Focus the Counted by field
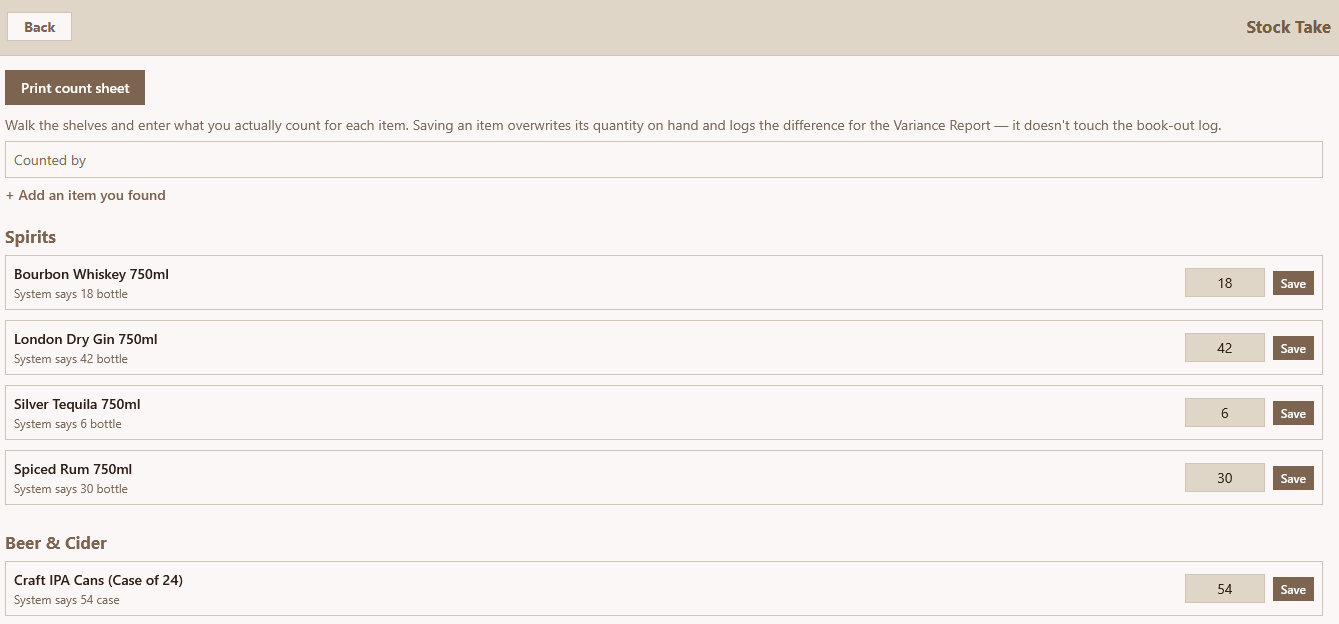The height and width of the screenshot is (624, 1339). [664, 160]
